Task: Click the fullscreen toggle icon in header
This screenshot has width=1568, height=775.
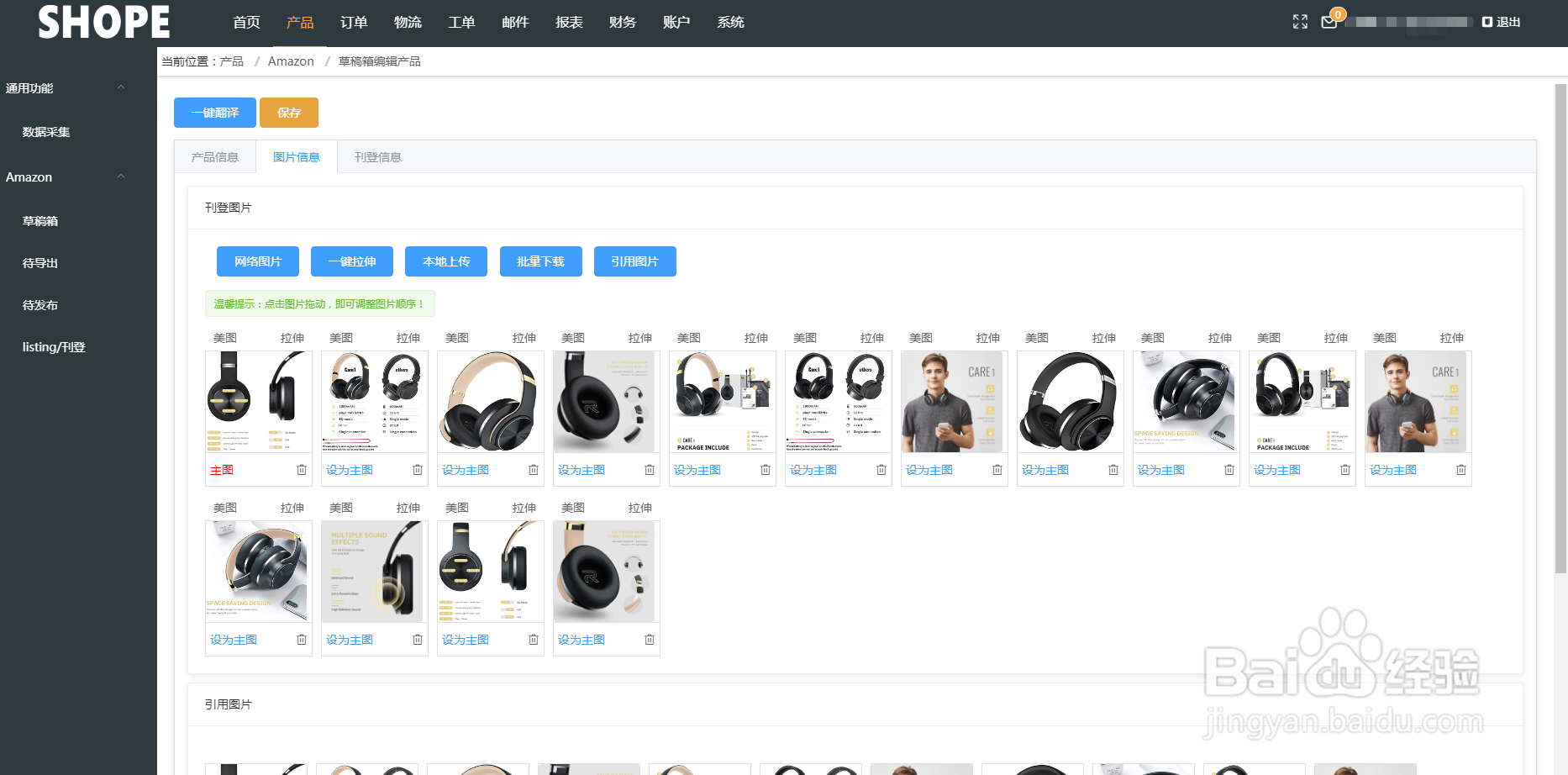Action: click(x=1300, y=22)
